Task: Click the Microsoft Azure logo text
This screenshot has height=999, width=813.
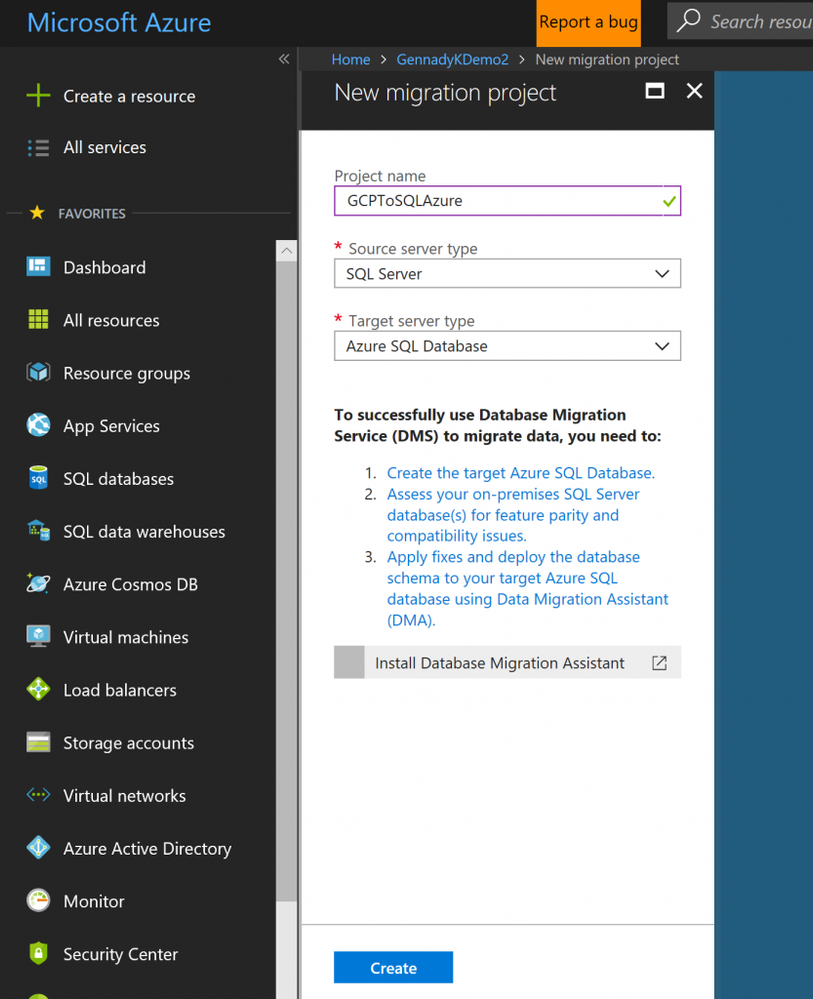Action: pos(119,23)
